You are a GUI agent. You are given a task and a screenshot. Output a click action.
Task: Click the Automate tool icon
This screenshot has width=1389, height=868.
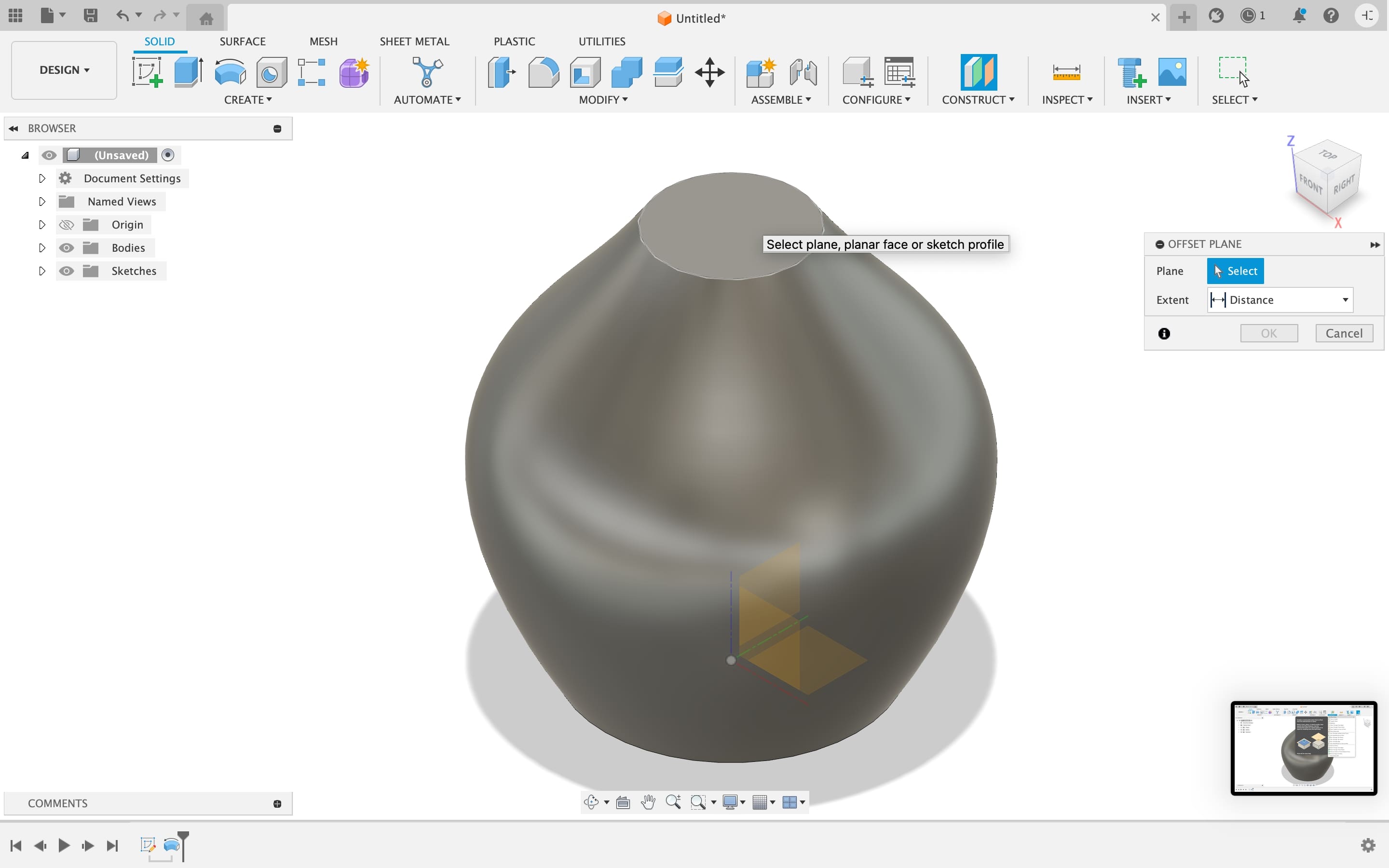pos(427,72)
